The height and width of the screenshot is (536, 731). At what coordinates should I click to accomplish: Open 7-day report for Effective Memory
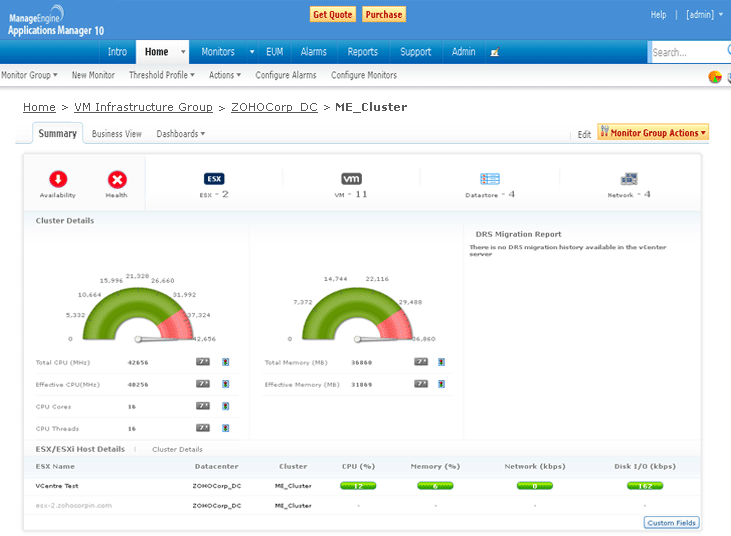[x=421, y=384]
